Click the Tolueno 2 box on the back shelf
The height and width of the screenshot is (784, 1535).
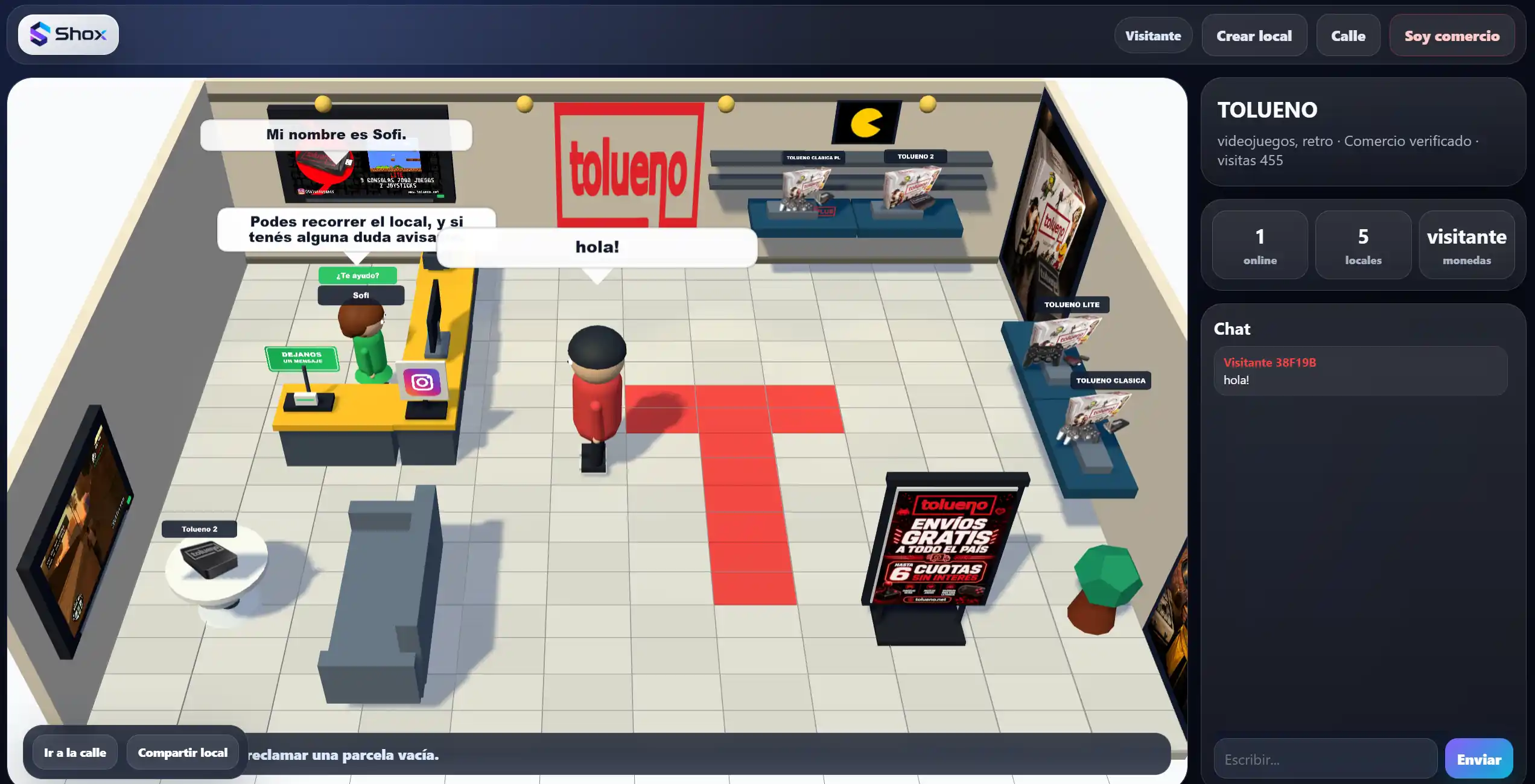[911, 187]
